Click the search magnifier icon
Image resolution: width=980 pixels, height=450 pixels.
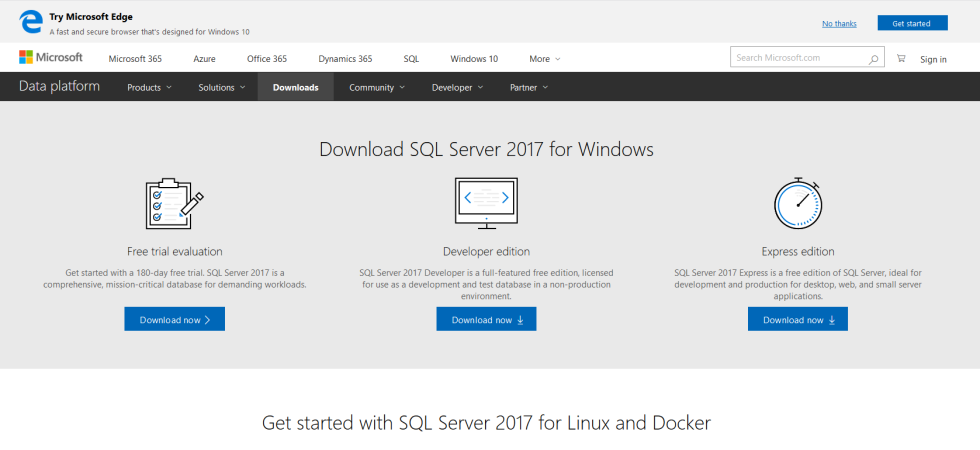874,59
